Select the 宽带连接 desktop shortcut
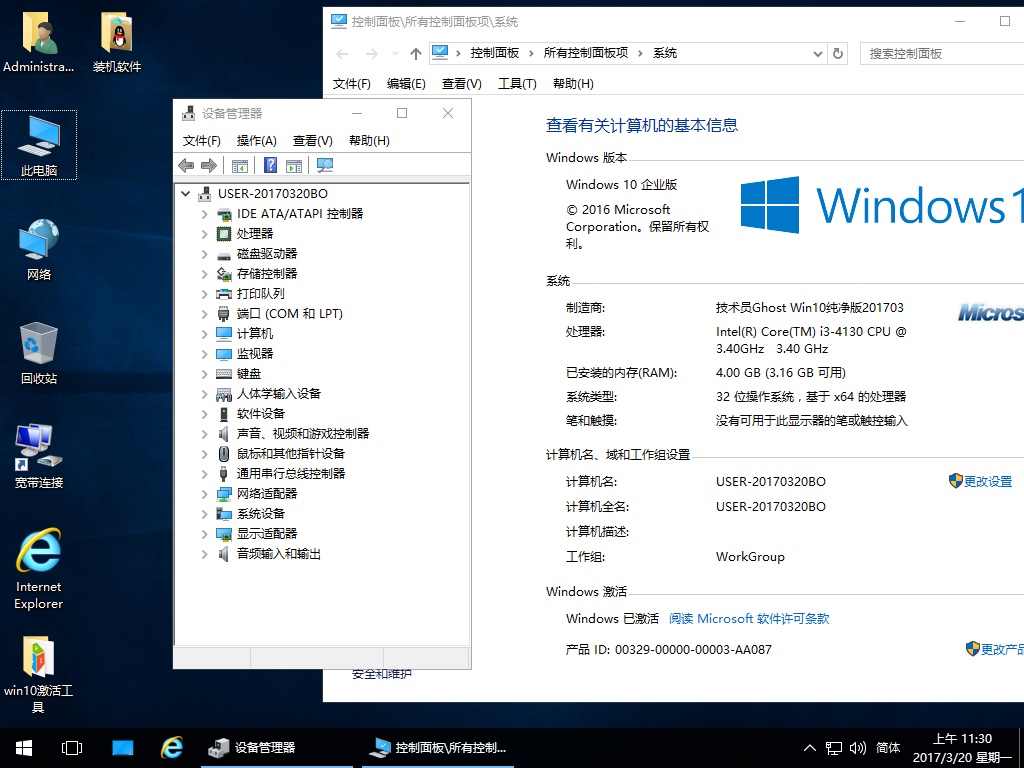 [39, 456]
